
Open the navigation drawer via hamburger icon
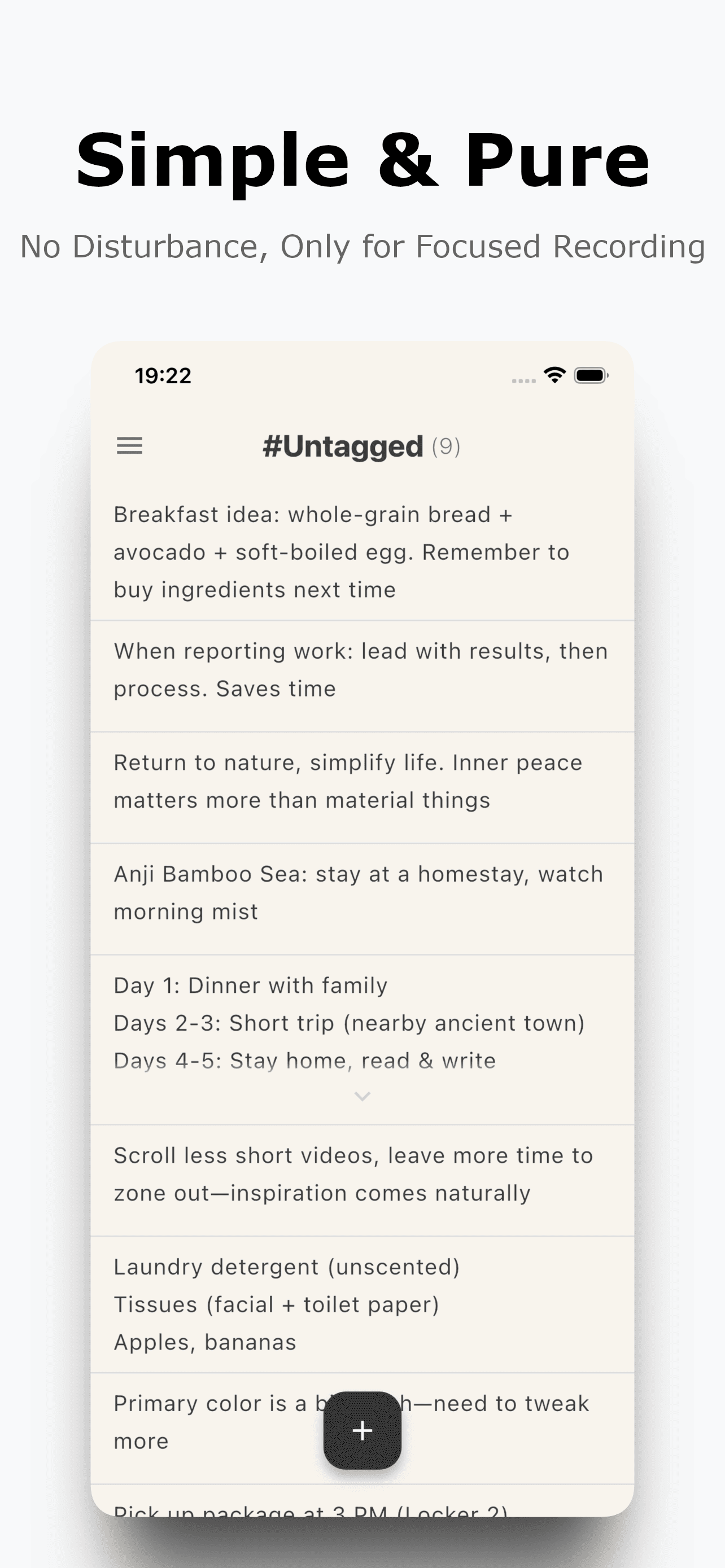129,446
